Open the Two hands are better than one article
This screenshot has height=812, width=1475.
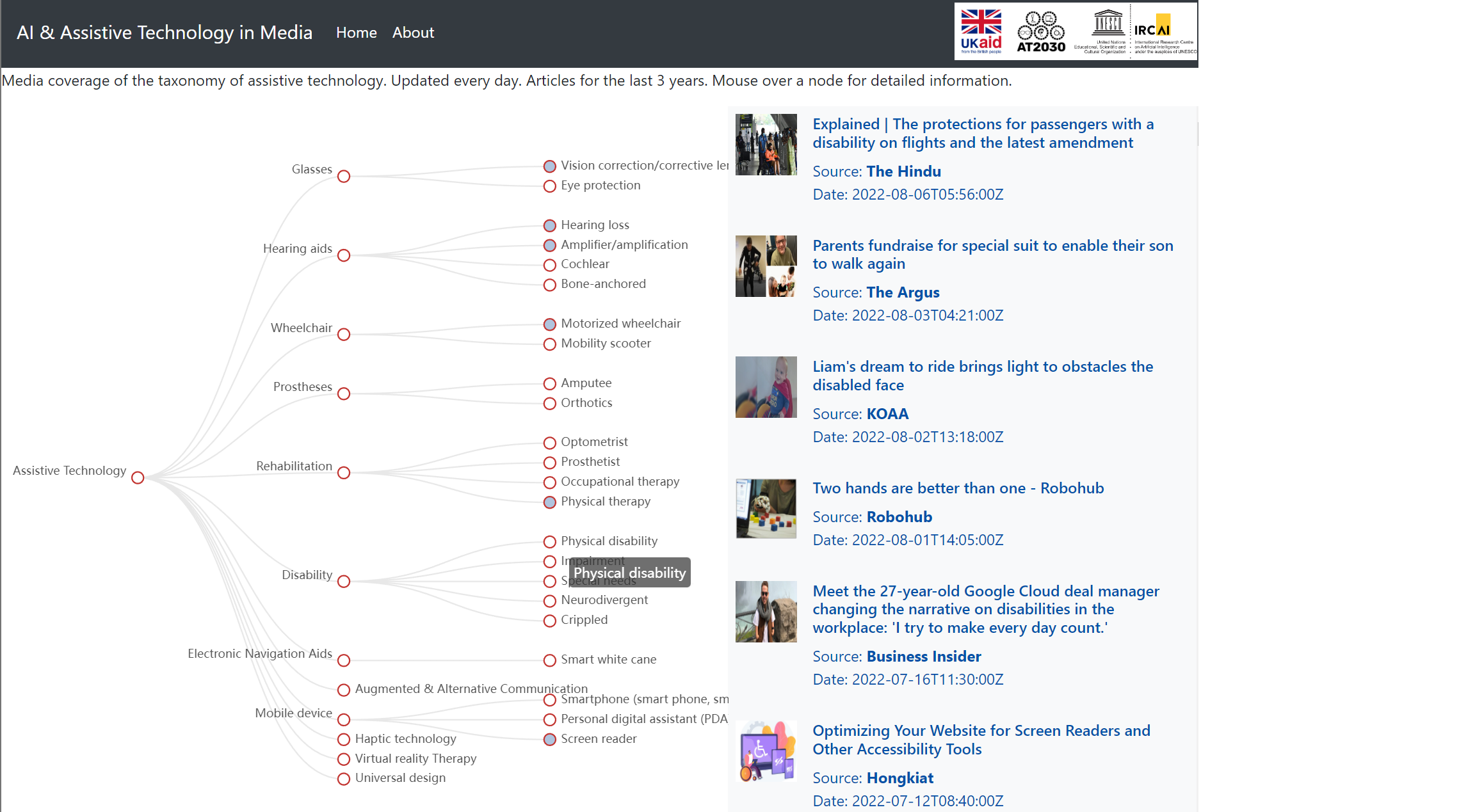958,488
